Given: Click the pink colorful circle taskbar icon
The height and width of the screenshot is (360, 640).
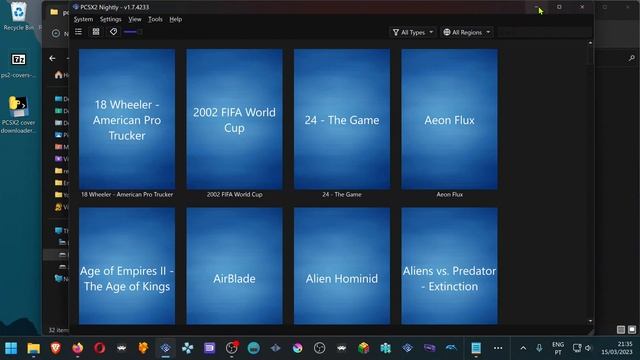Looking at the screenshot, I should tap(298, 348).
